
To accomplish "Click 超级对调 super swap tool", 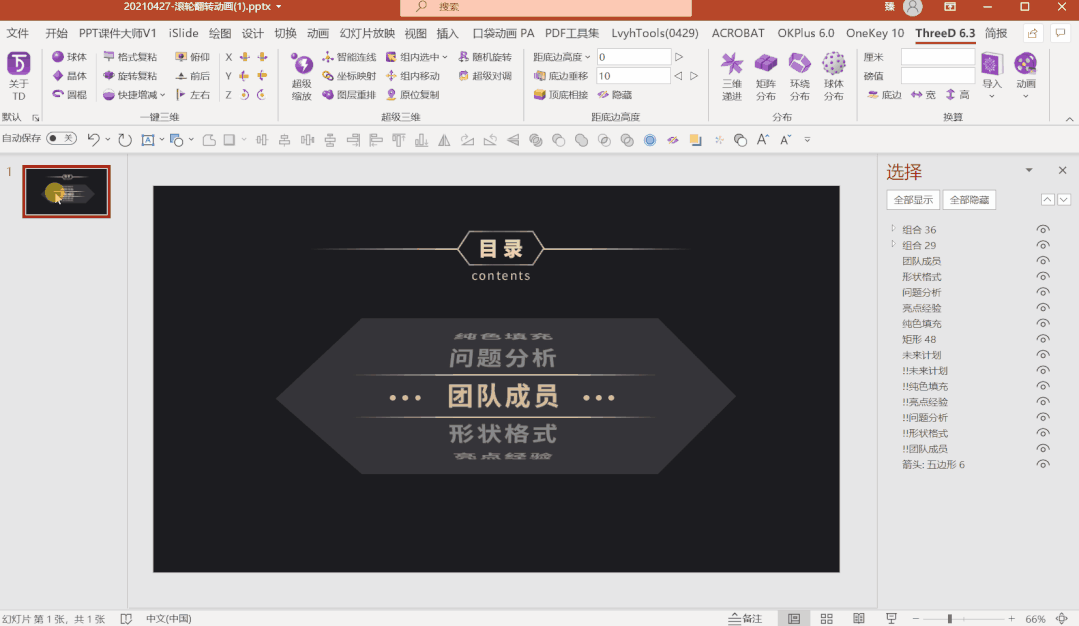I will [x=485, y=76].
